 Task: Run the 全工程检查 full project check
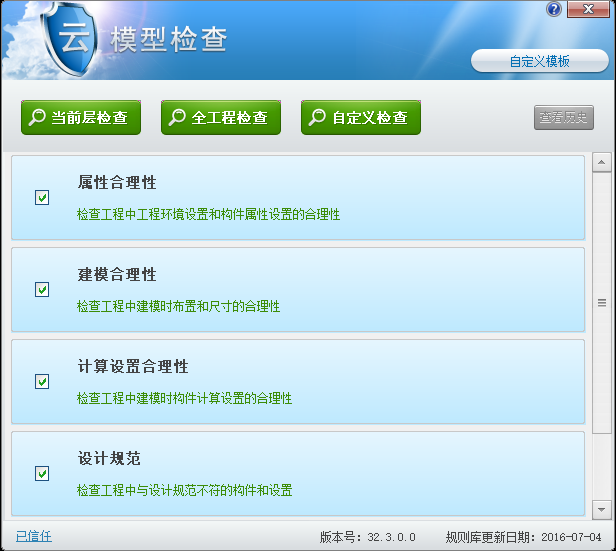(x=221, y=118)
